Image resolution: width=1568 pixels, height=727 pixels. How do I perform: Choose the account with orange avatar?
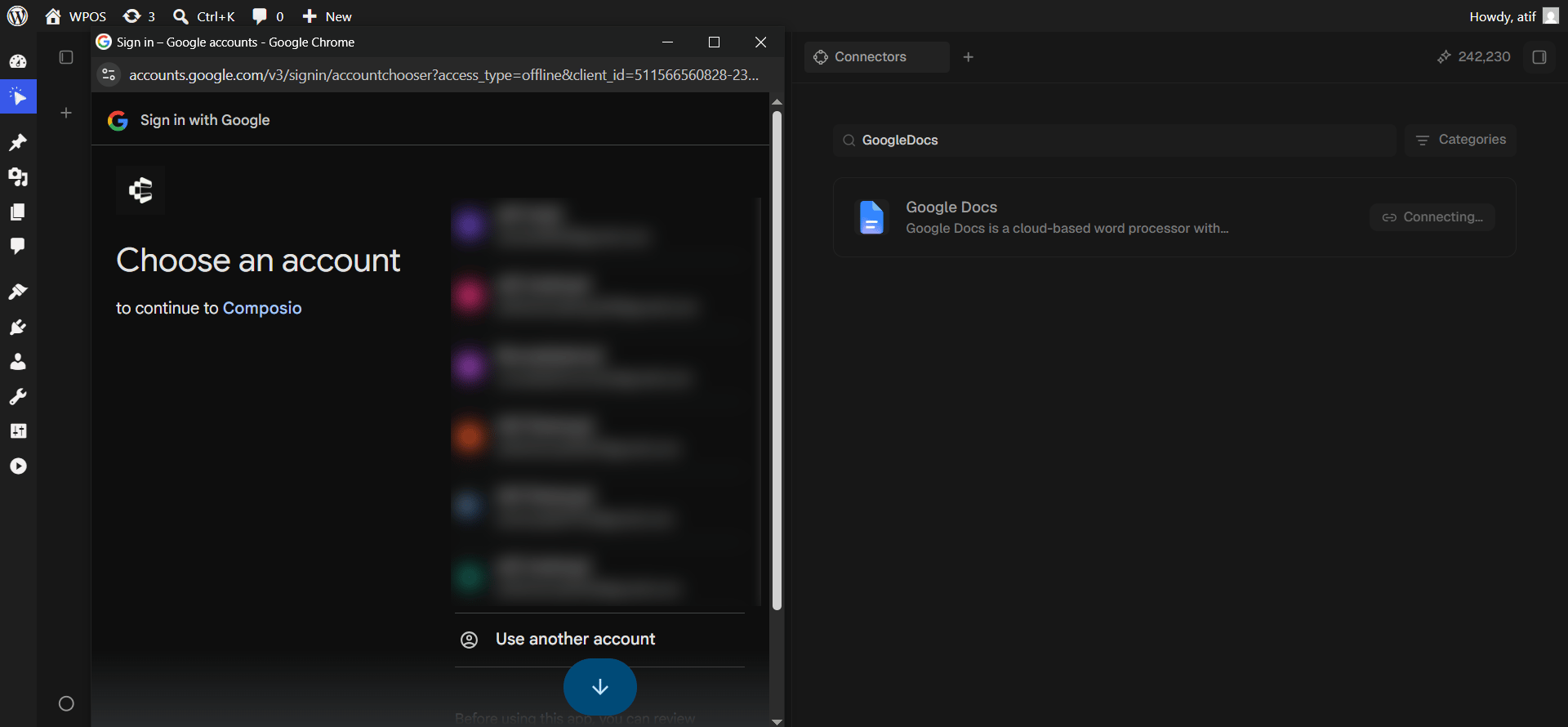tap(598, 436)
